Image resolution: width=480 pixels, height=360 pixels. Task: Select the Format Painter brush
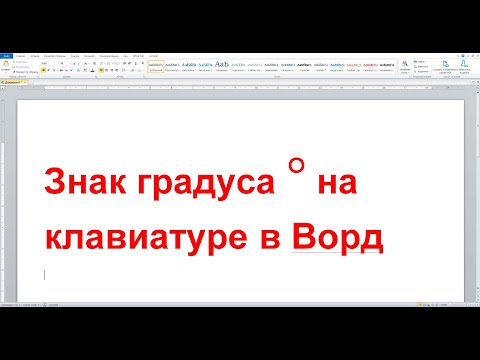(14, 72)
